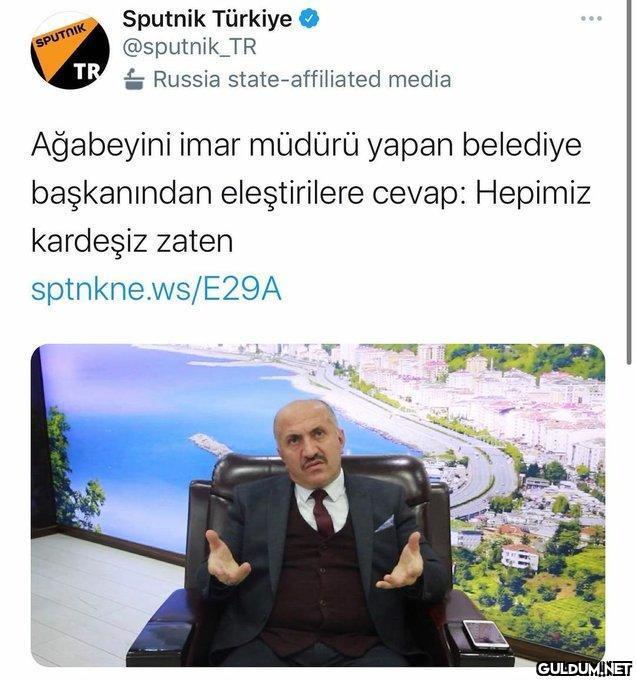The image size is (636, 680).
Task: Click the scrollbar on the right edge
Action: (629, 182)
